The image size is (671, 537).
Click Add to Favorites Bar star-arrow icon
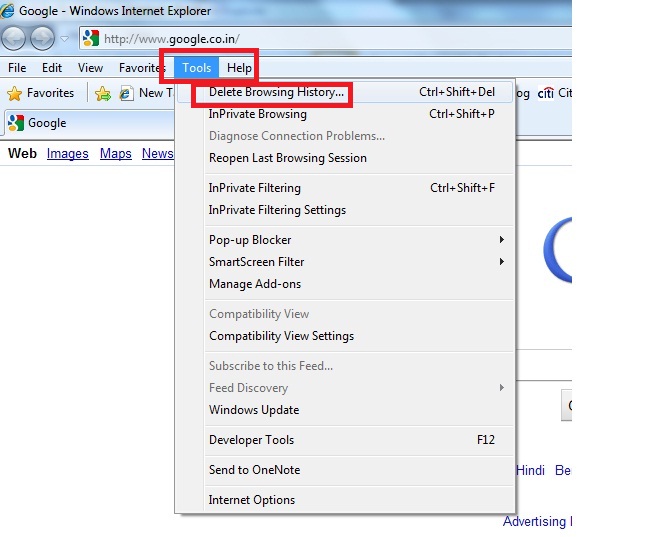(103, 93)
